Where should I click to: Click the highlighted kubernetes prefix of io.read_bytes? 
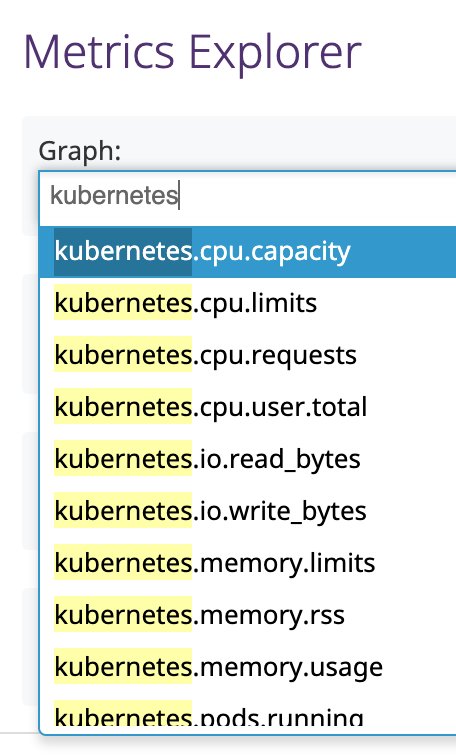[123, 458]
